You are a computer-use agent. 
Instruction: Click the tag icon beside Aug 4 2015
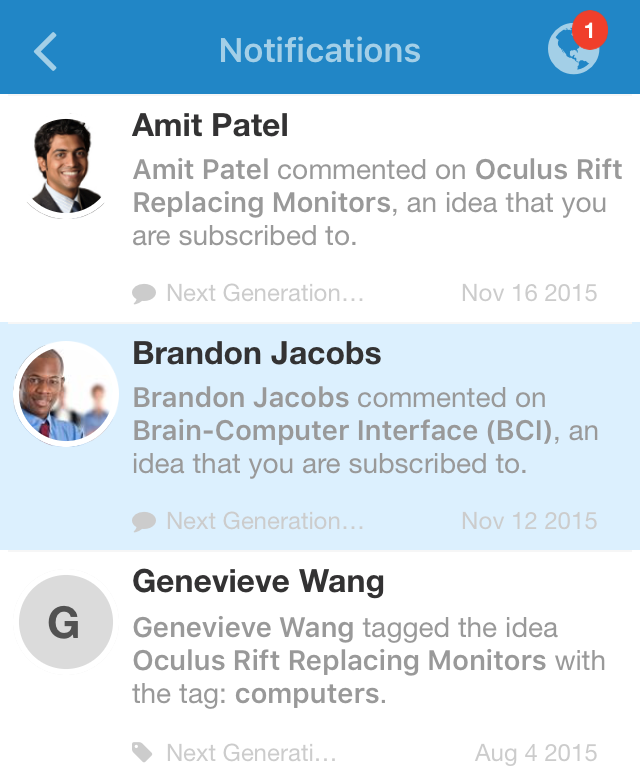click(142, 752)
